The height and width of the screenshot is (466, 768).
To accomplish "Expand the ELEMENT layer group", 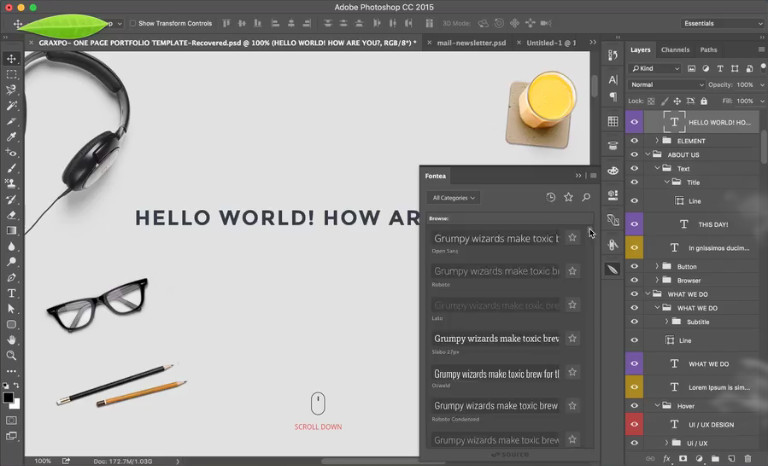I will point(657,141).
